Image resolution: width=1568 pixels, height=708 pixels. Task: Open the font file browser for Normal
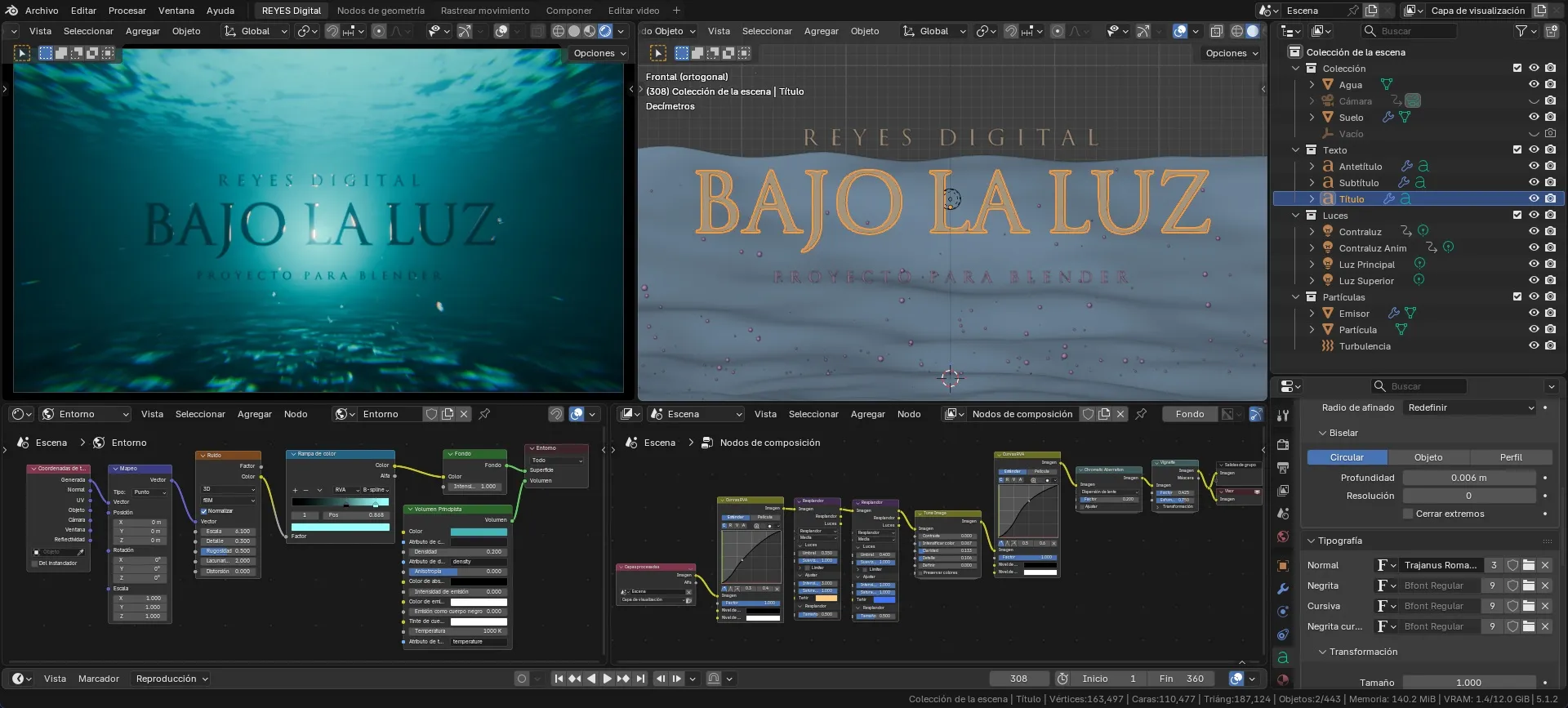click(x=1529, y=565)
